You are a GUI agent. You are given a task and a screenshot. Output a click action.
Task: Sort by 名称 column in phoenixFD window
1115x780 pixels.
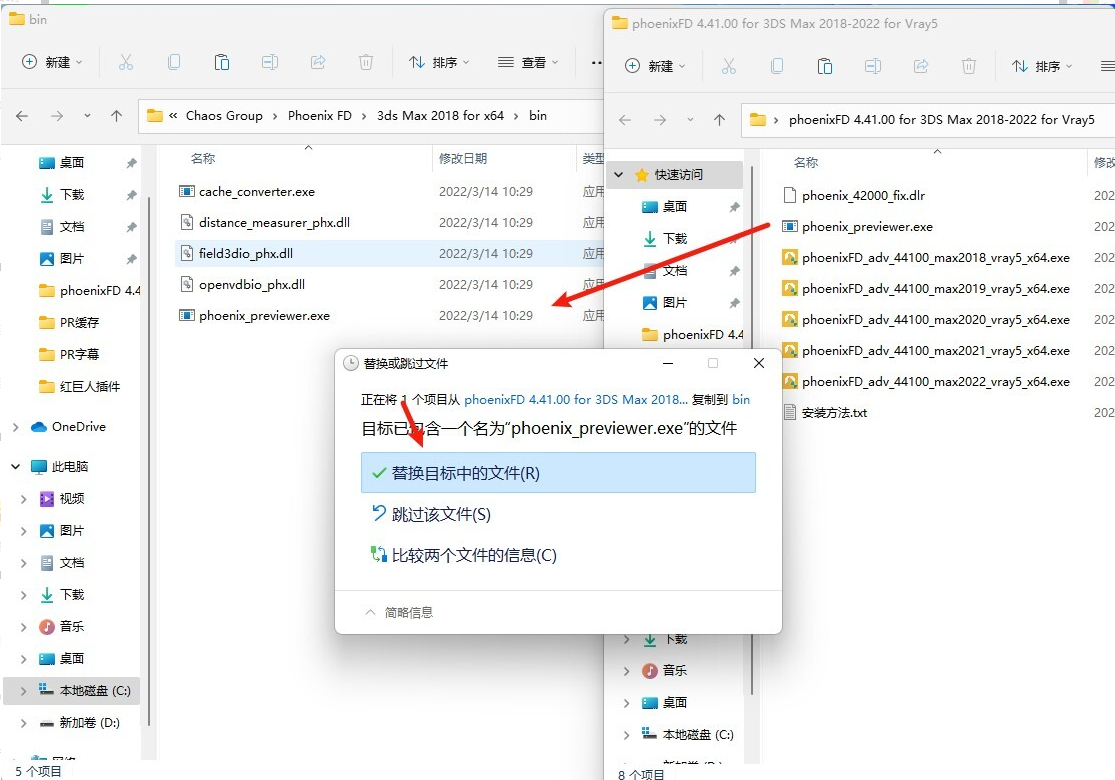click(806, 163)
